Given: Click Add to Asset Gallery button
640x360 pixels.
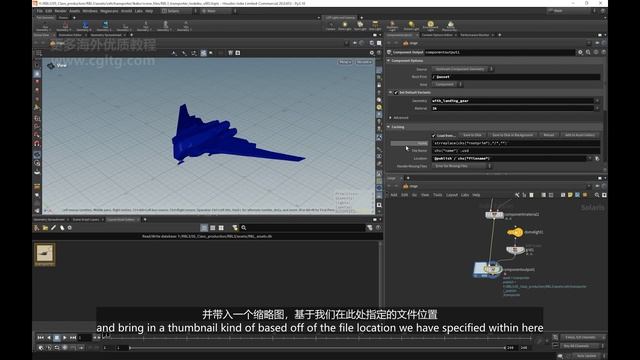Looking at the screenshot, I should (580, 135).
